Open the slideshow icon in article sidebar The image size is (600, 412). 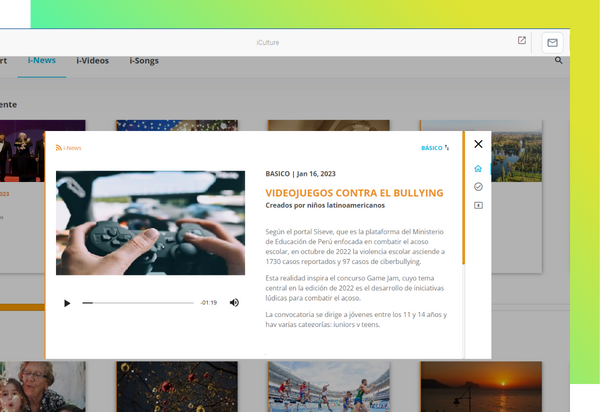(478, 206)
